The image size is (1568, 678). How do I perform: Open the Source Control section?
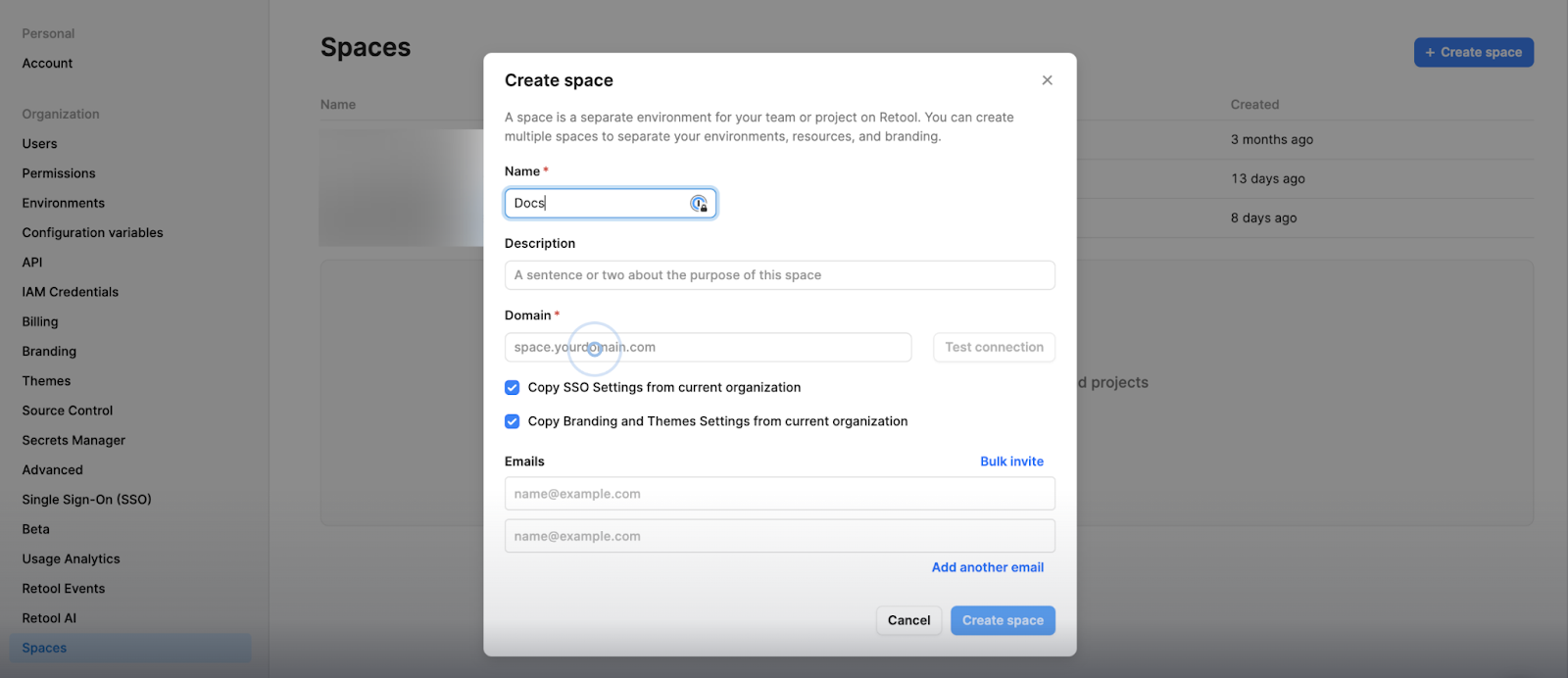(68, 411)
